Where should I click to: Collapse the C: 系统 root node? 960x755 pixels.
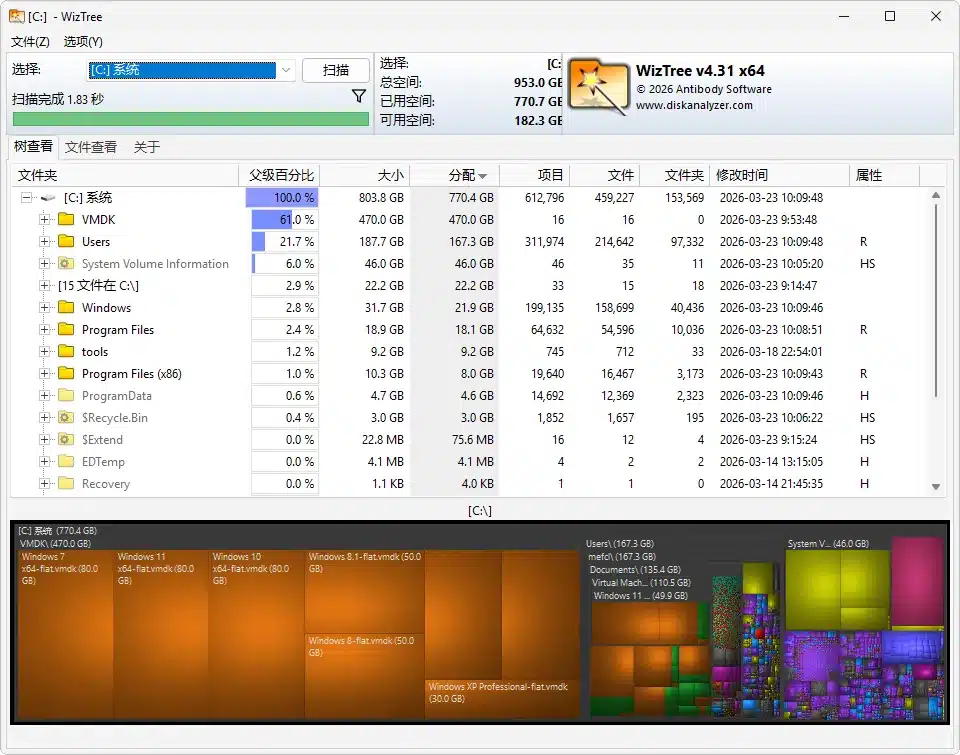coord(26,198)
